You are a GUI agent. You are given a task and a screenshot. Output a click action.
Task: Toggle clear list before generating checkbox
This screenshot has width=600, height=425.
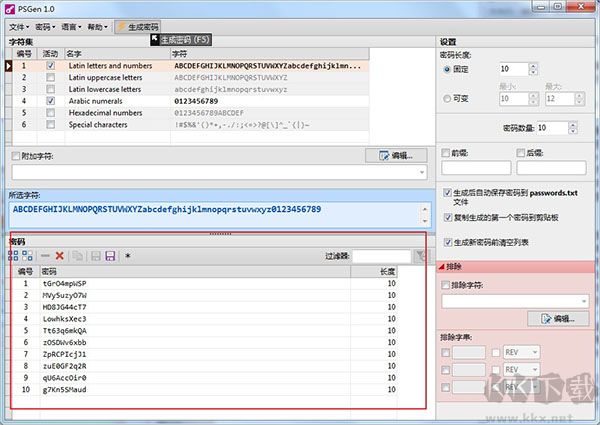pyautogui.click(x=448, y=242)
